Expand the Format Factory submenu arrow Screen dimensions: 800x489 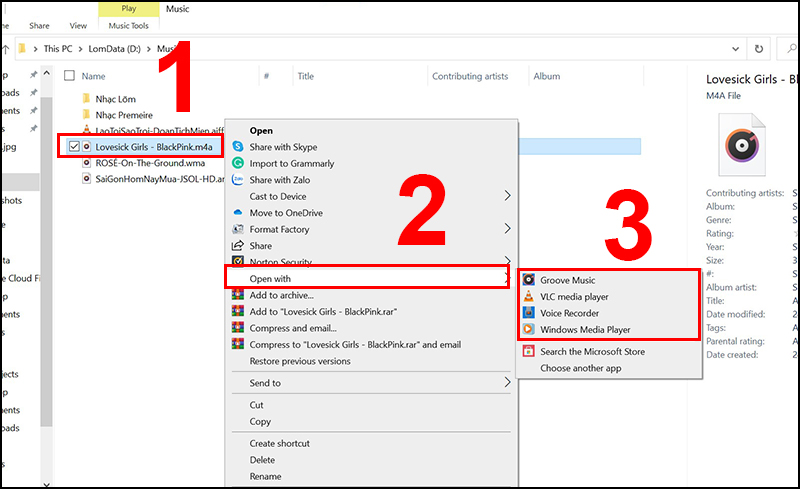[x=507, y=228]
